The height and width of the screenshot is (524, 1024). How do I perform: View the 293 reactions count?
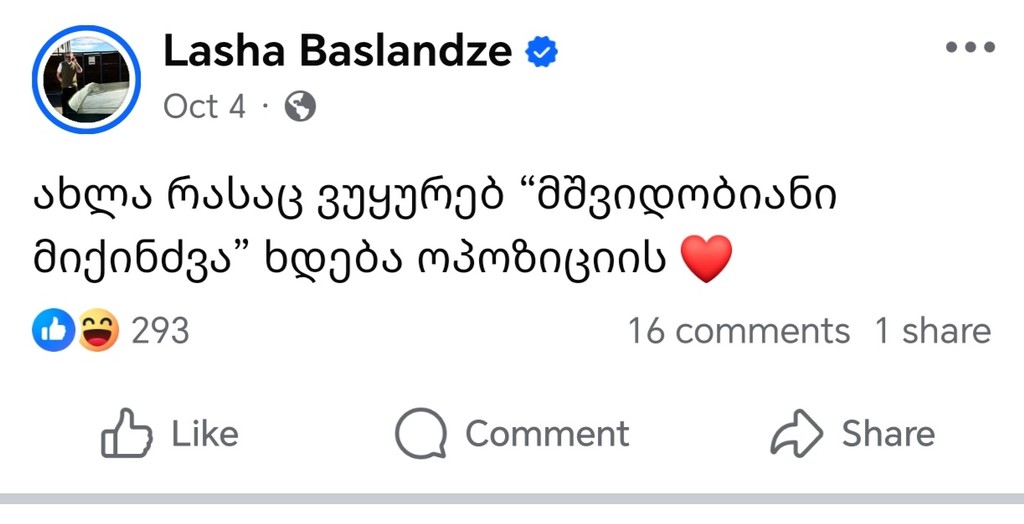tap(160, 331)
